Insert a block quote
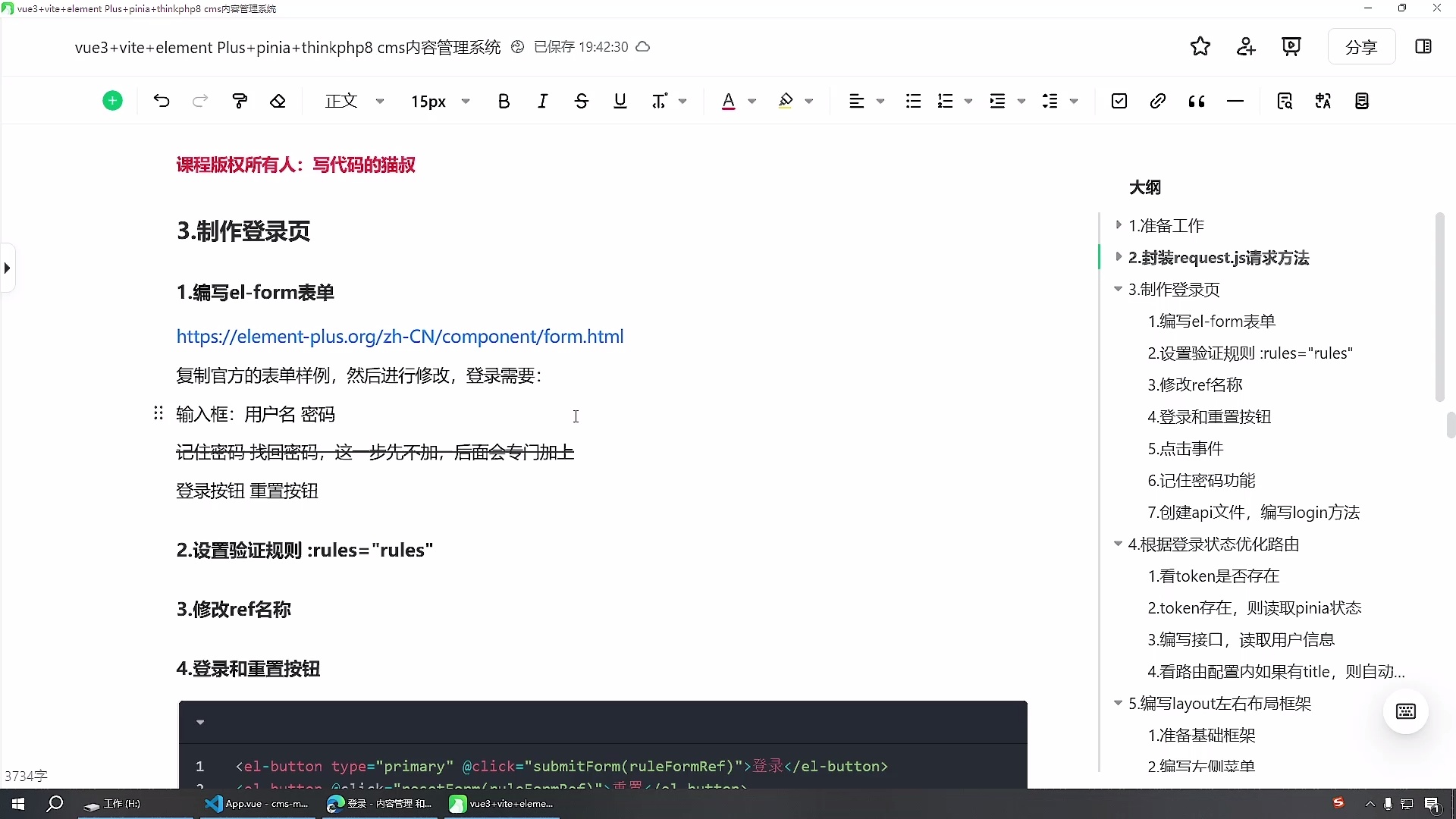The width and height of the screenshot is (1456, 819). coord(1197,101)
